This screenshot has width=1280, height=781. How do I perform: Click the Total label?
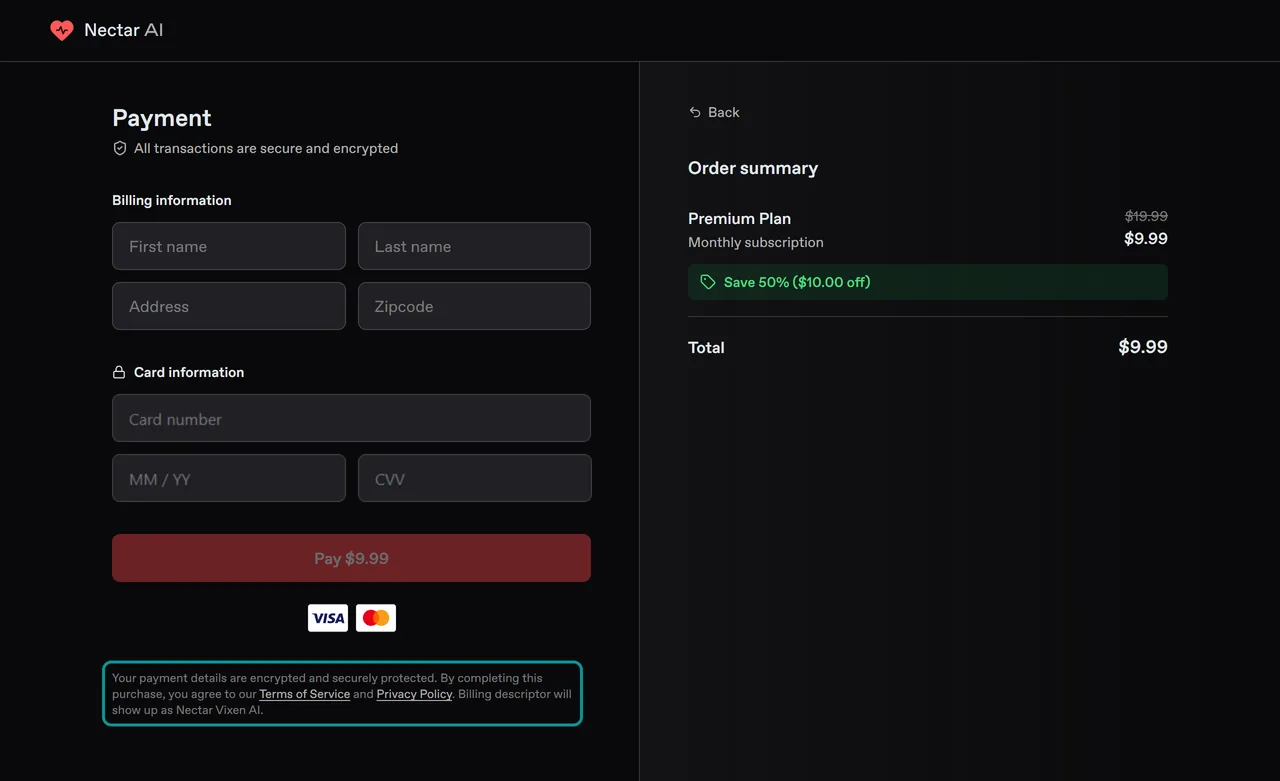click(706, 347)
